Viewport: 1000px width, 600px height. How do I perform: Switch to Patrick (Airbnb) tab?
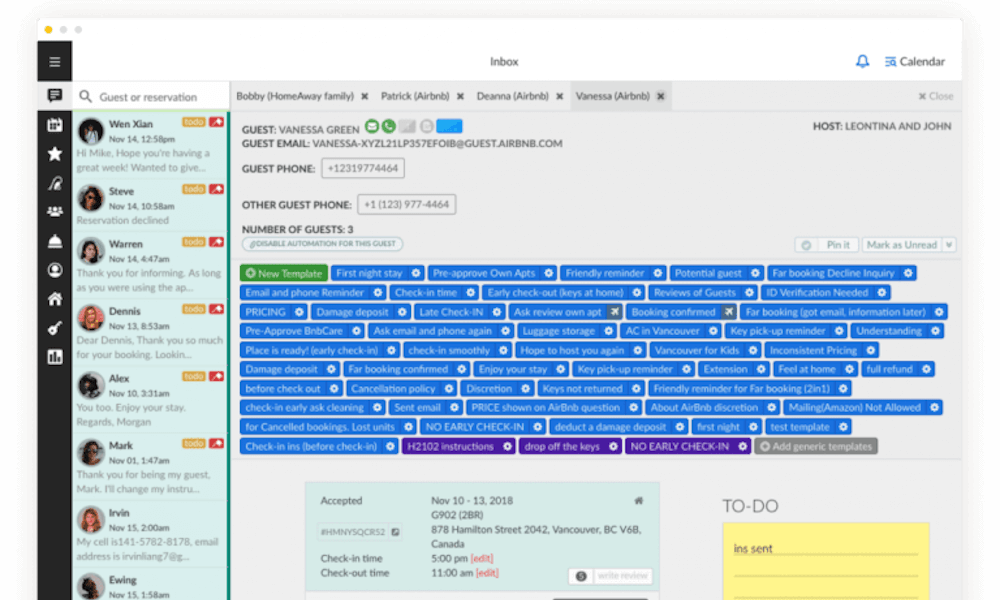pos(415,96)
